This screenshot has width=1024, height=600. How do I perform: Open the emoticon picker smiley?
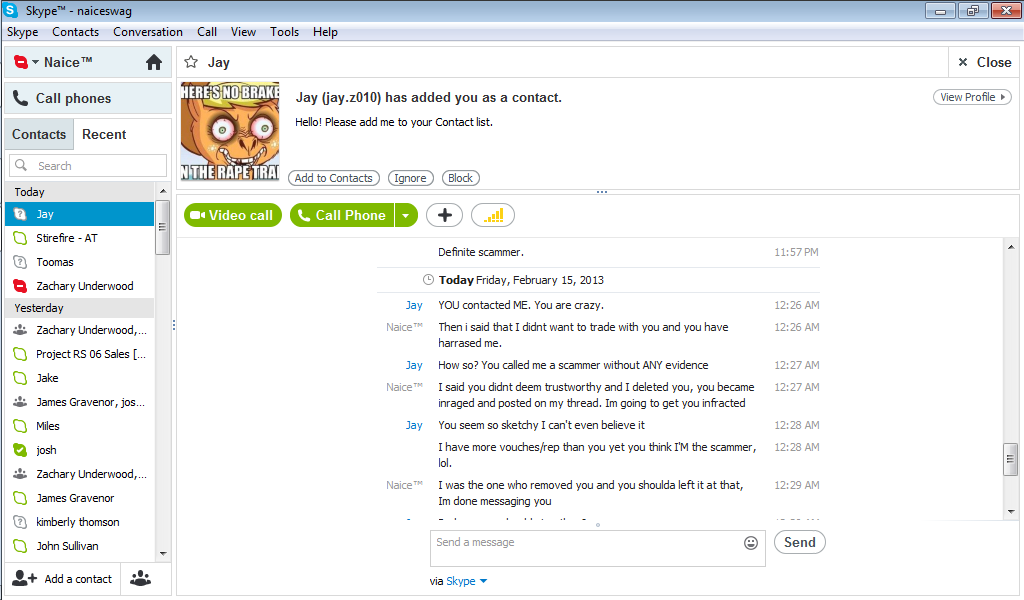point(751,543)
